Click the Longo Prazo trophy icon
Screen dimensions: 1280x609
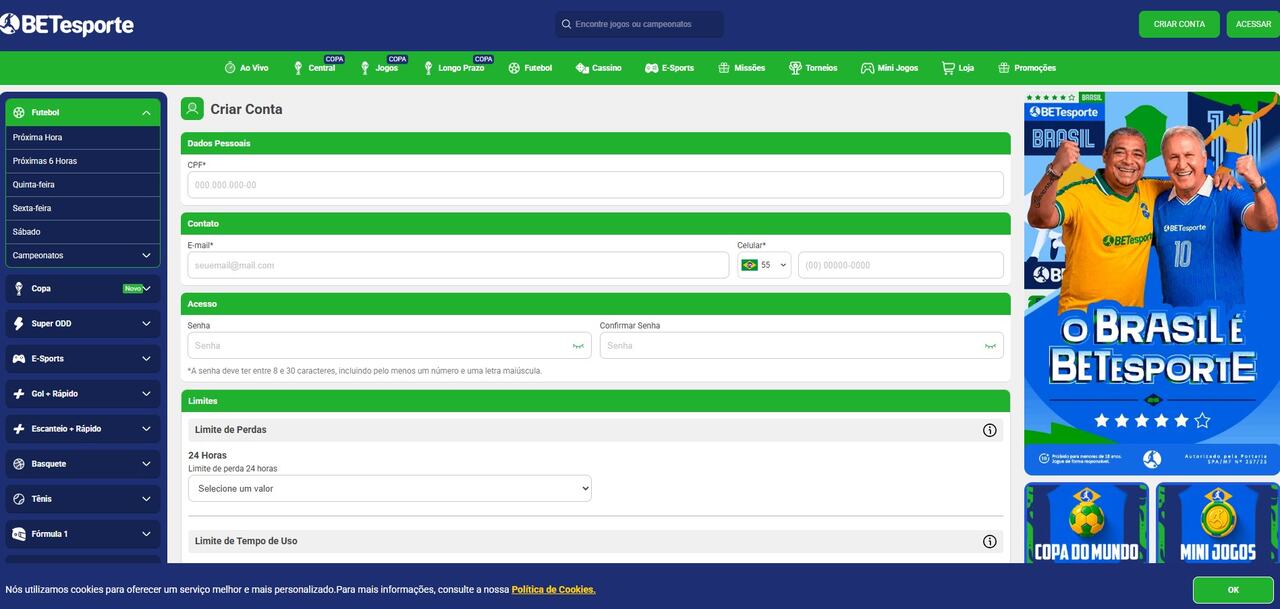pos(428,68)
